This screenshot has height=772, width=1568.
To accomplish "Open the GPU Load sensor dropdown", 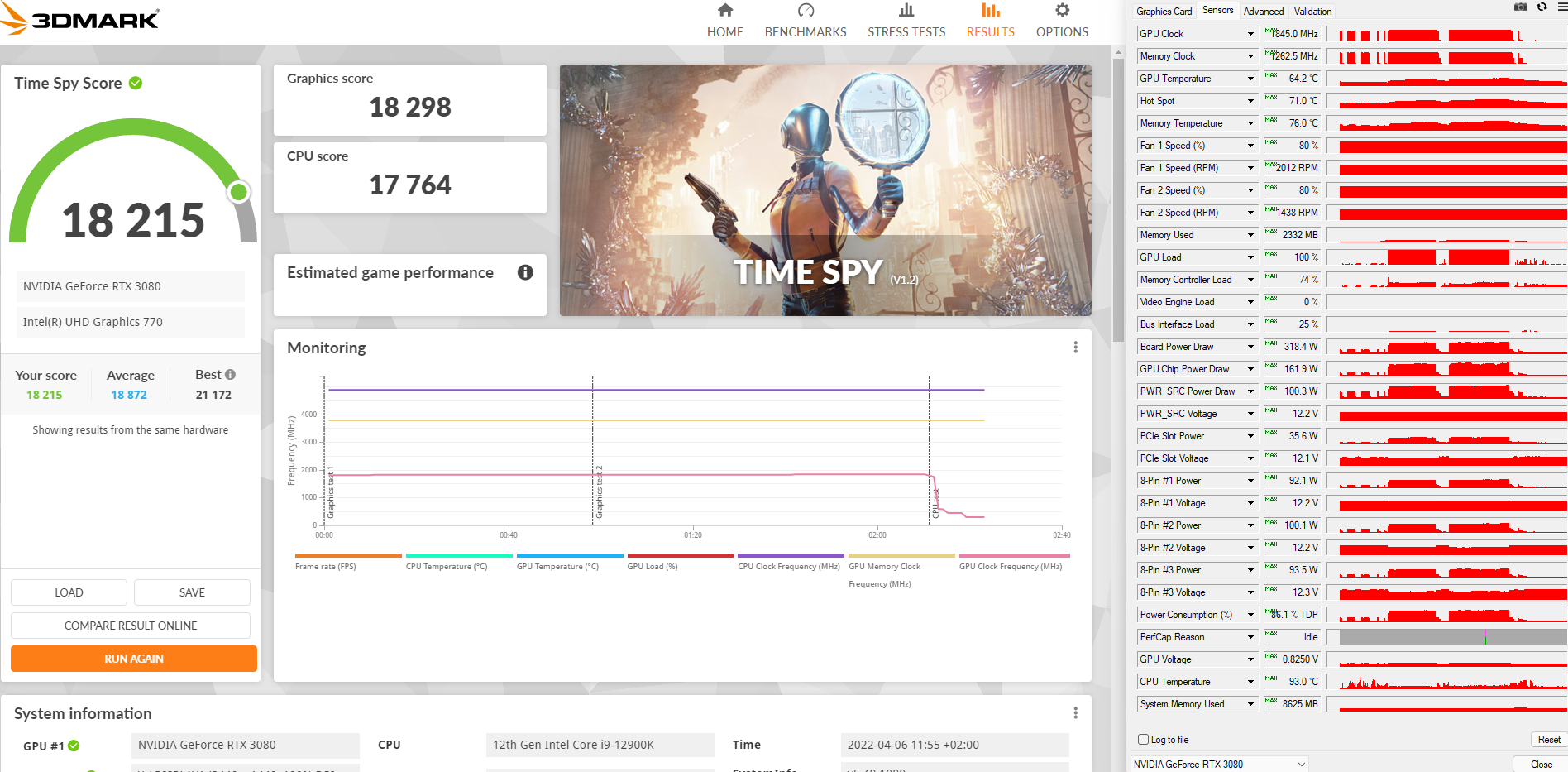I will click(x=1250, y=257).
